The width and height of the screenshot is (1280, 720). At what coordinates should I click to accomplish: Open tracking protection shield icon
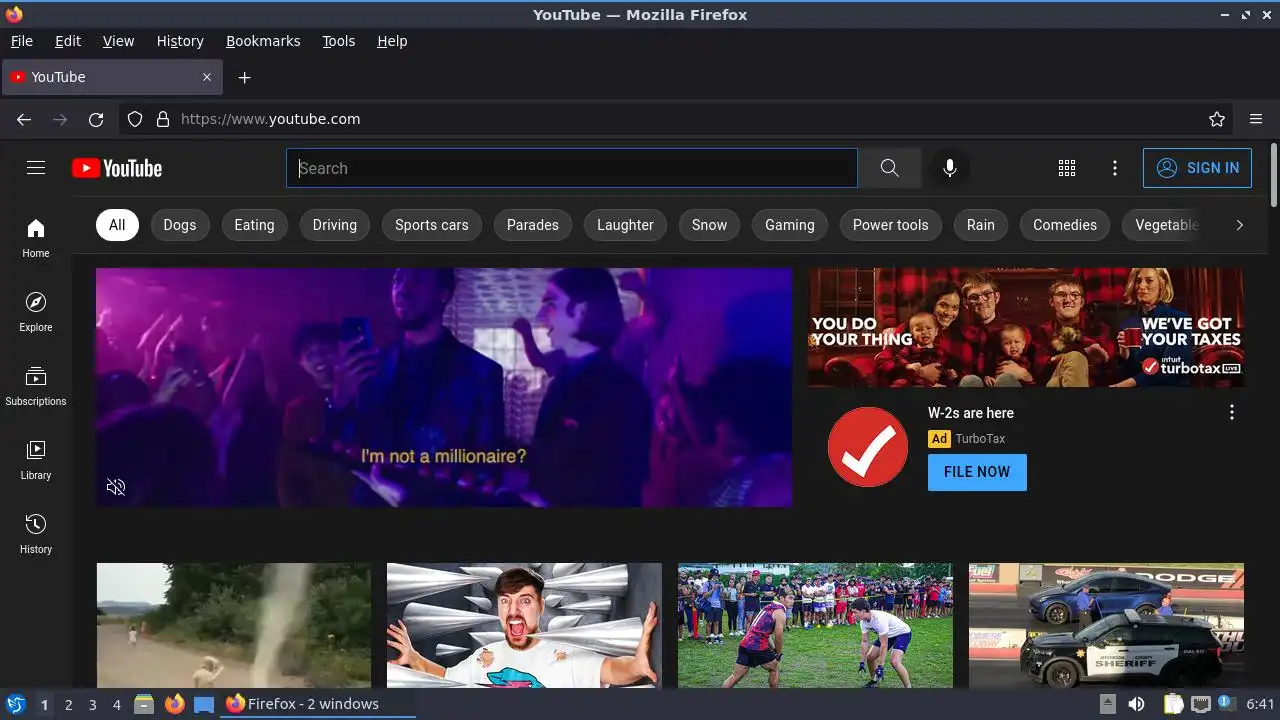pyautogui.click(x=135, y=119)
